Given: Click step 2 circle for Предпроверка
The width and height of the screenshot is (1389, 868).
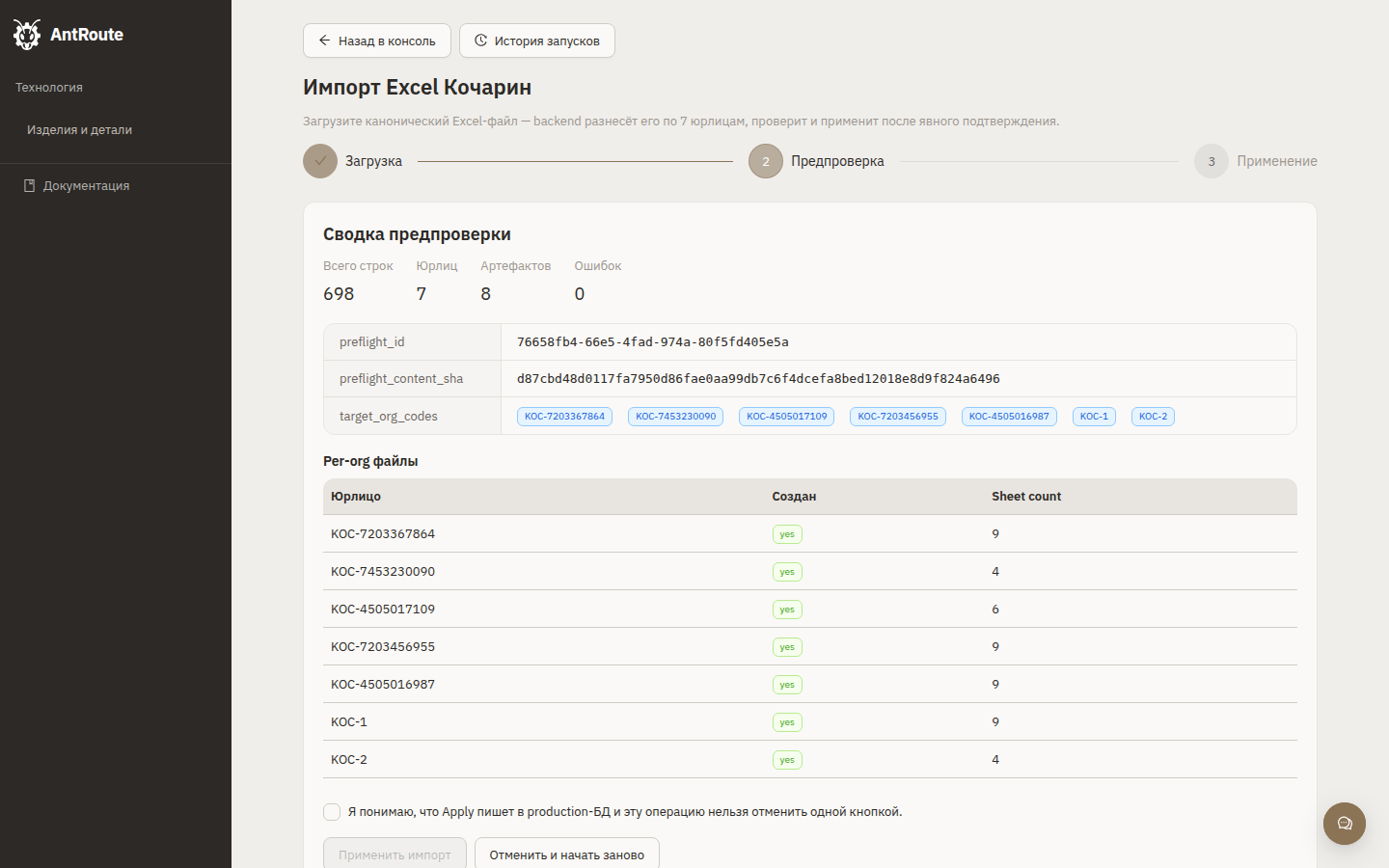Looking at the screenshot, I should click(x=766, y=161).
